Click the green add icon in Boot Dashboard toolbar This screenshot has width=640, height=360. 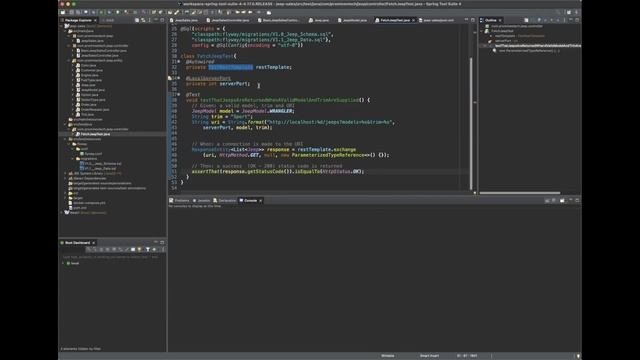pos(154,249)
